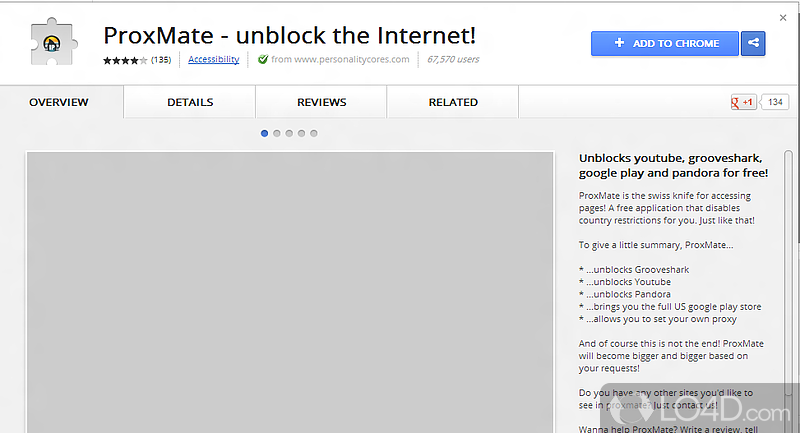Screen dimensions: 800x433
Task: Open the Reviews tab
Action: (x=321, y=102)
